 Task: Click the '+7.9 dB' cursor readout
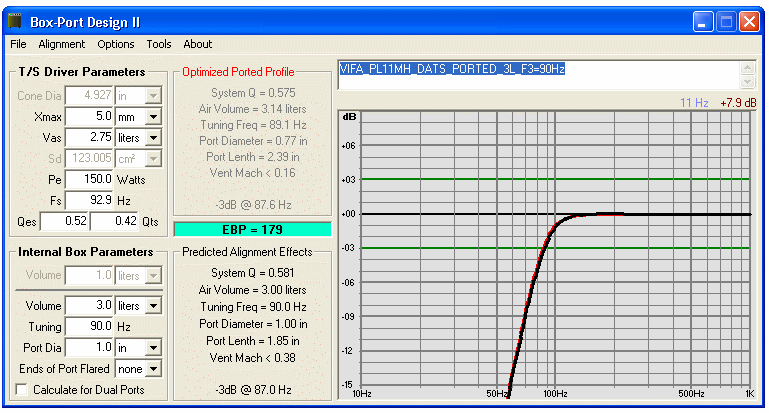click(x=738, y=103)
